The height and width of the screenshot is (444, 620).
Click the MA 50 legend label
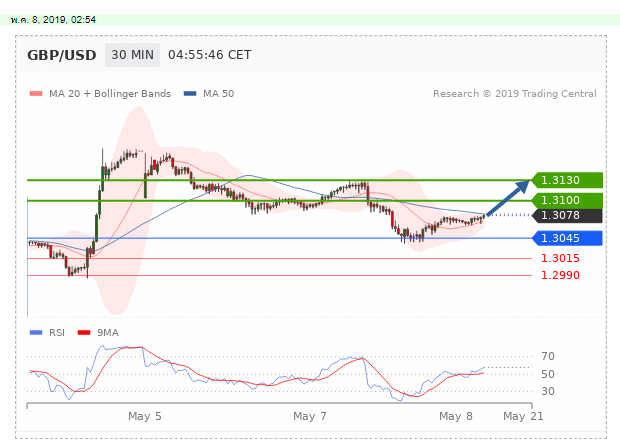coord(219,94)
